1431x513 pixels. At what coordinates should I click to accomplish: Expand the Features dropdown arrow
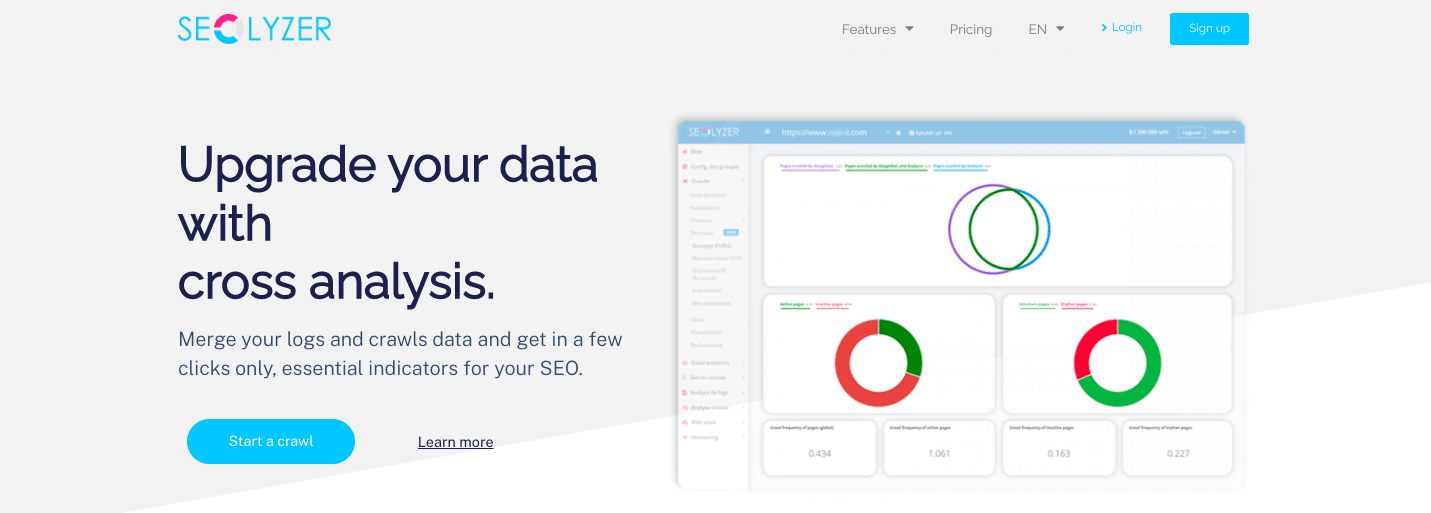tap(909, 29)
